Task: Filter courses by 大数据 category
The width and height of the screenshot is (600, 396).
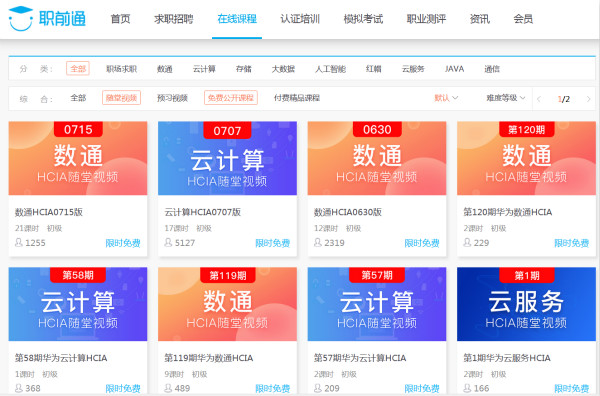Action: (x=284, y=69)
